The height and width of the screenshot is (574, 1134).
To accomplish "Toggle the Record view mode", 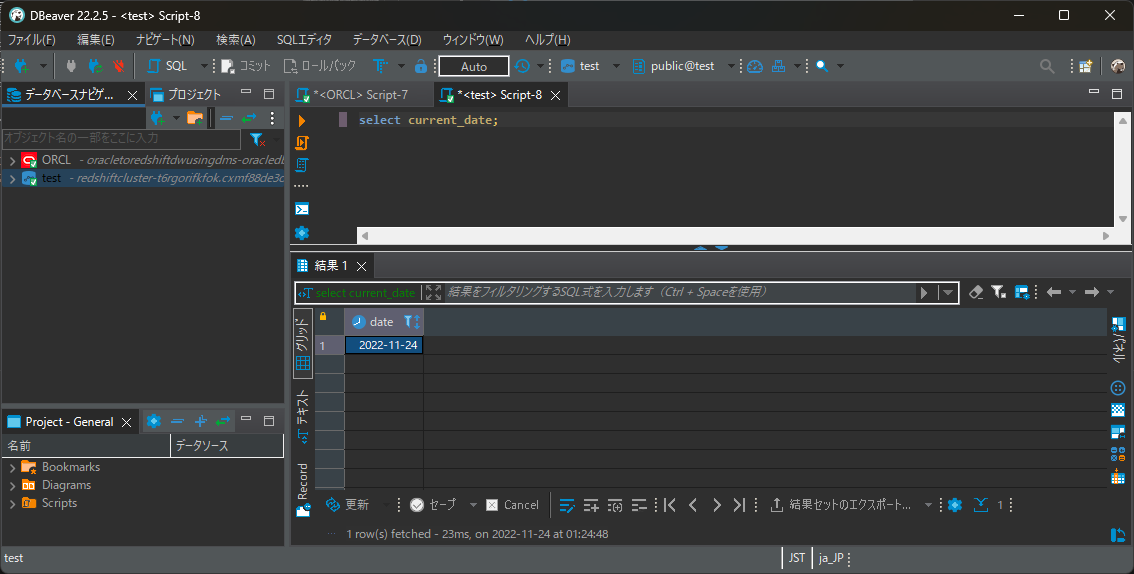I will click(x=303, y=489).
